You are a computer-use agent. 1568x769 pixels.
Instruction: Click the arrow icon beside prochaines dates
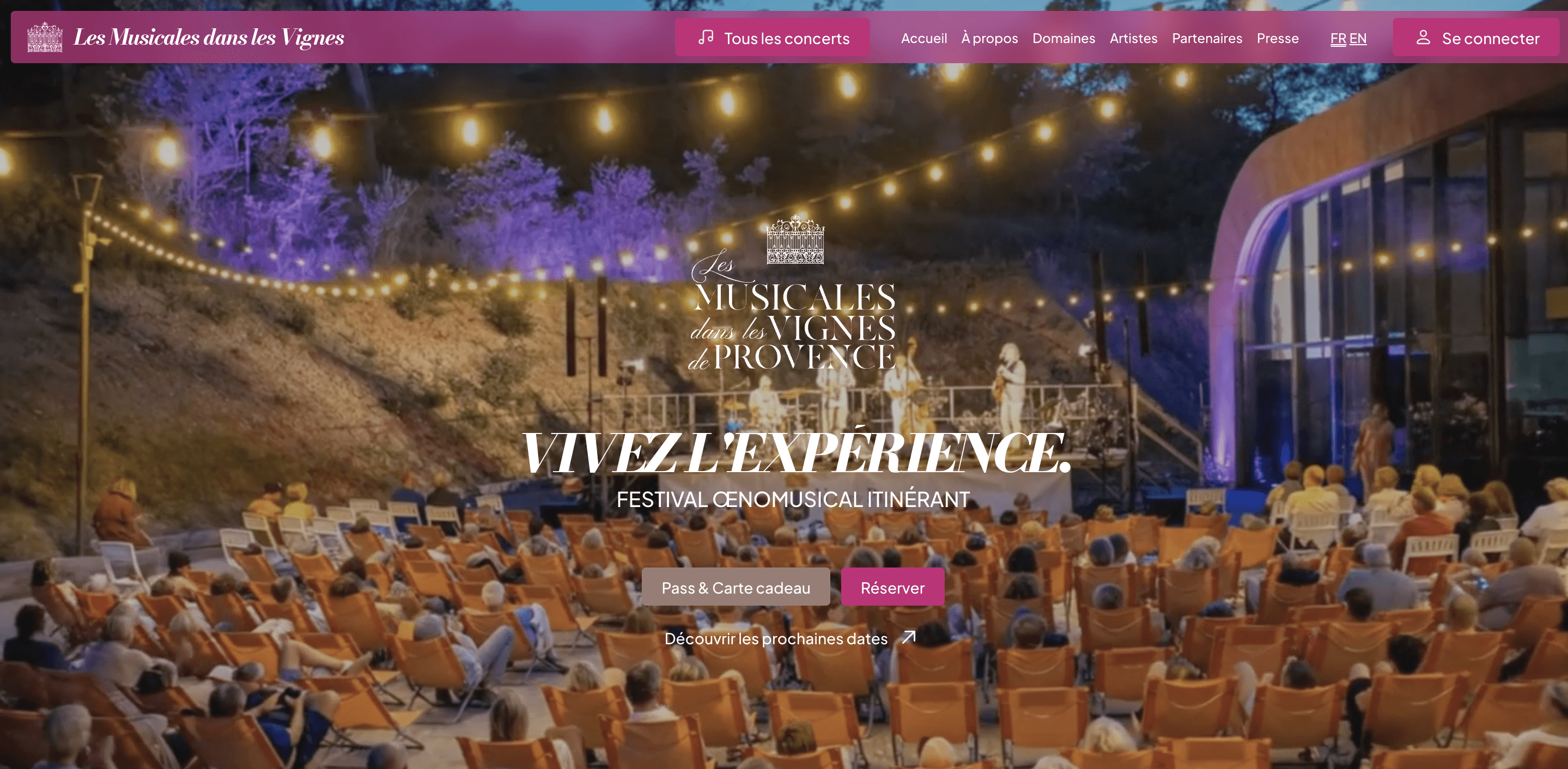[909, 637]
